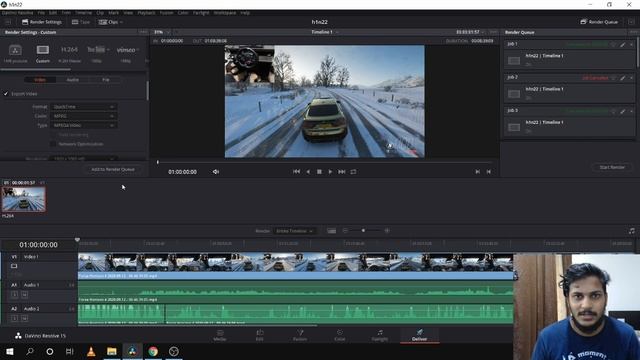Select the Custom render preset icon
Viewport: 640px width, 360px height.
42,50
